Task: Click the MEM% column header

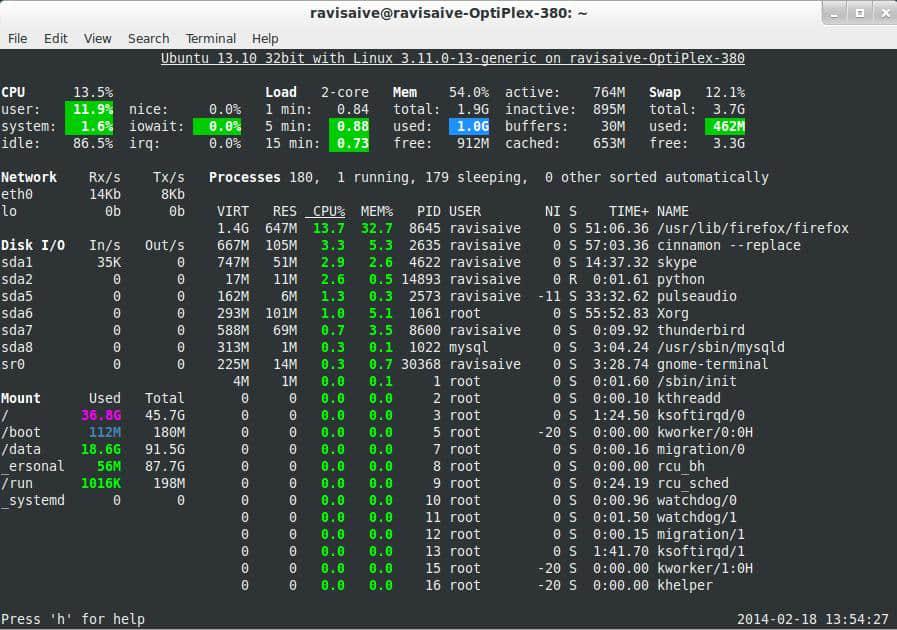Action: 377,211
